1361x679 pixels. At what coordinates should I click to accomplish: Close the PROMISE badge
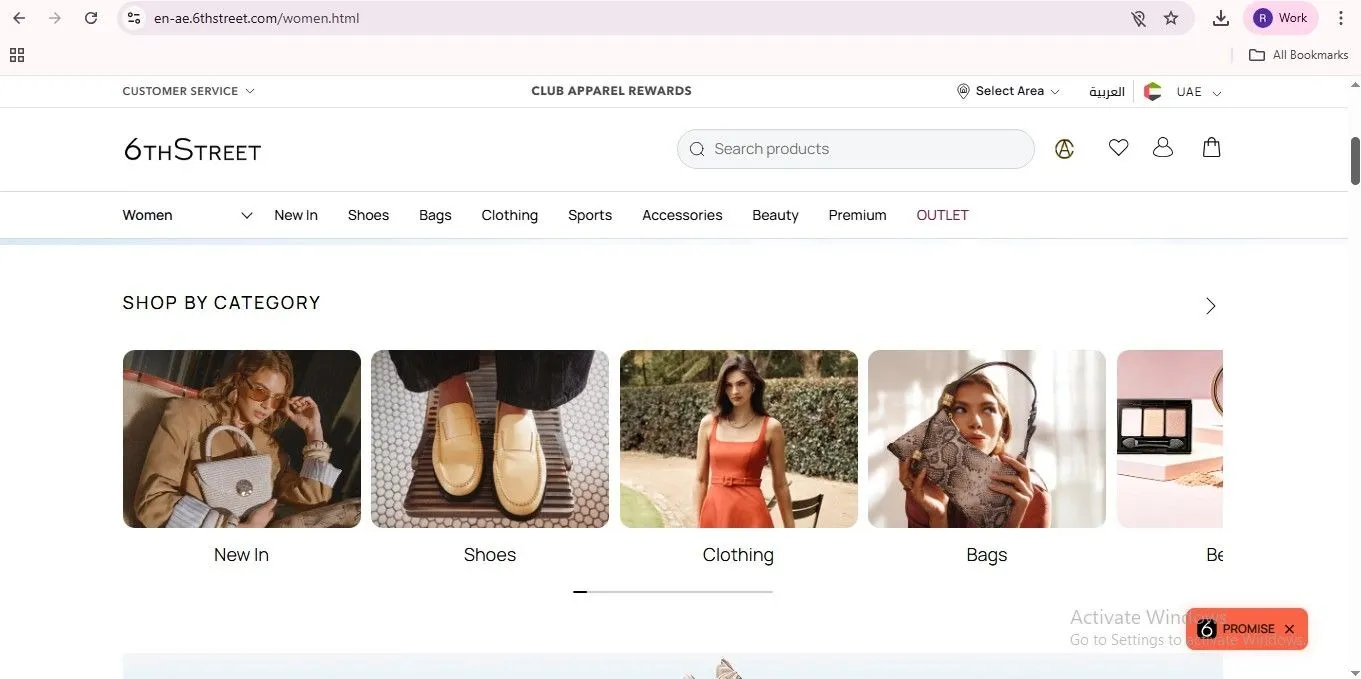click(1289, 629)
